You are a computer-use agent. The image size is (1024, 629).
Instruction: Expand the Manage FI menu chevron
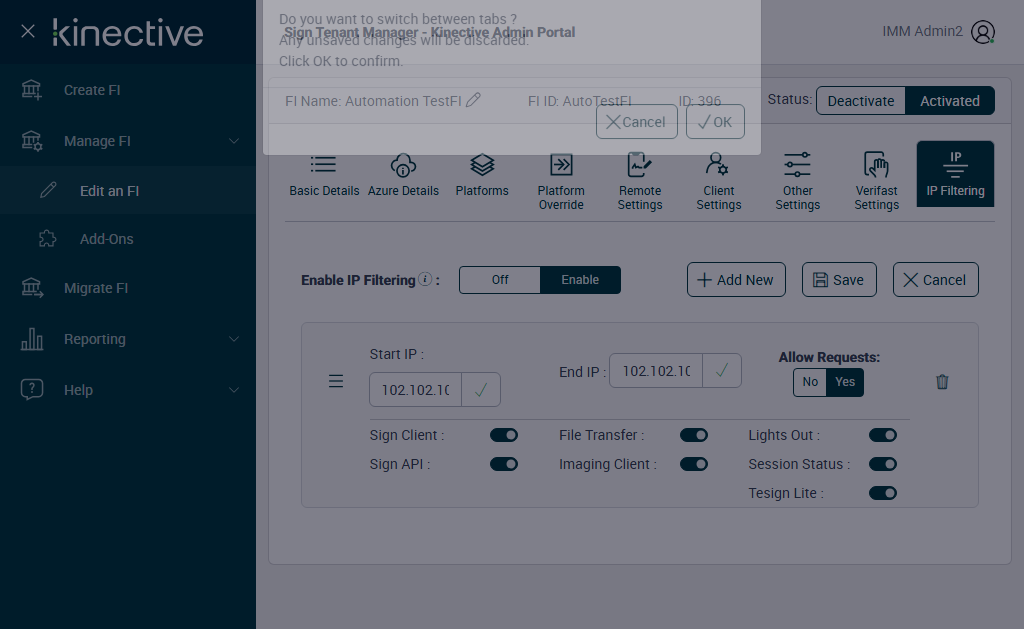pyautogui.click(x=234, y=141)
